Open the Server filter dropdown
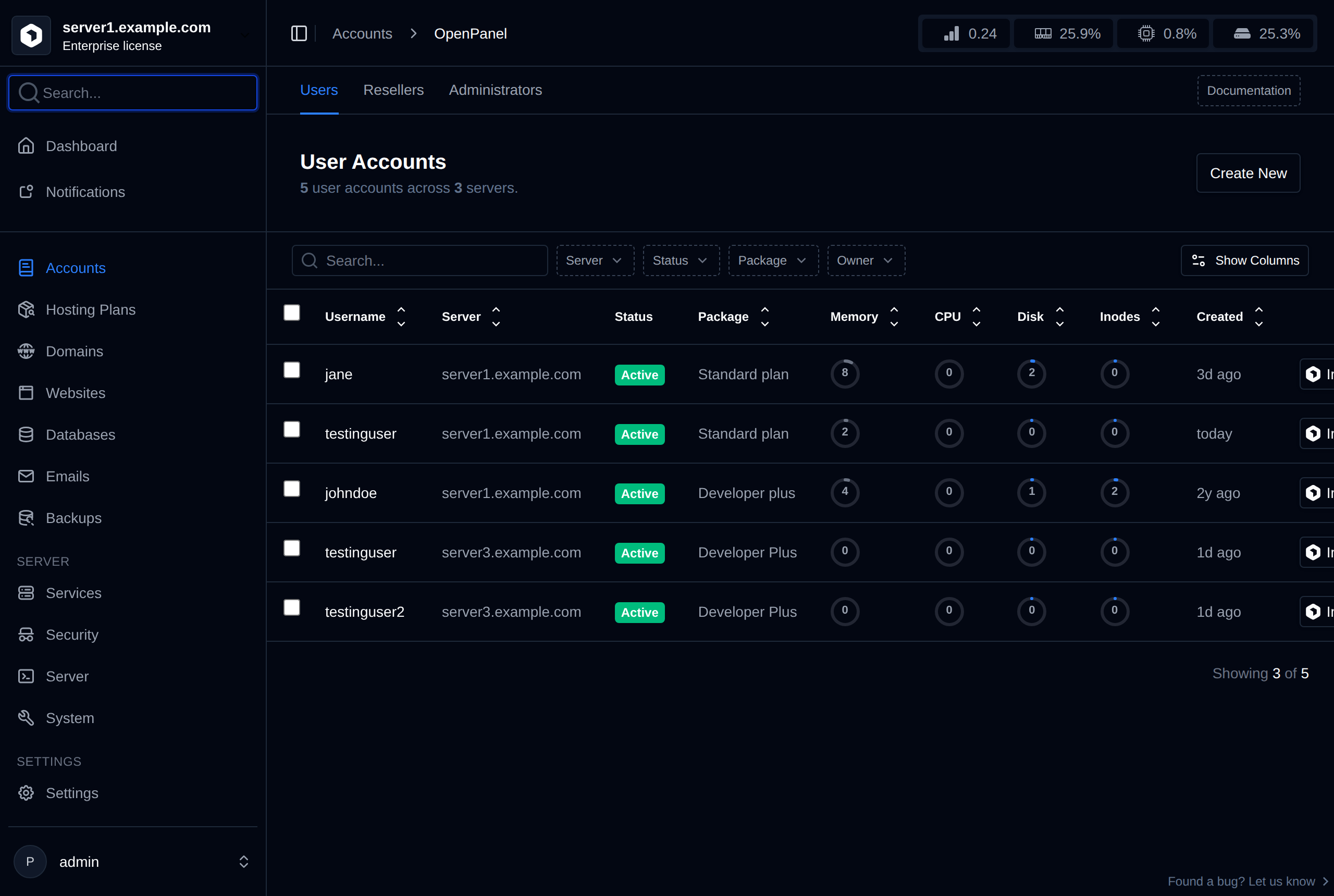 click(x=595, y=260)
